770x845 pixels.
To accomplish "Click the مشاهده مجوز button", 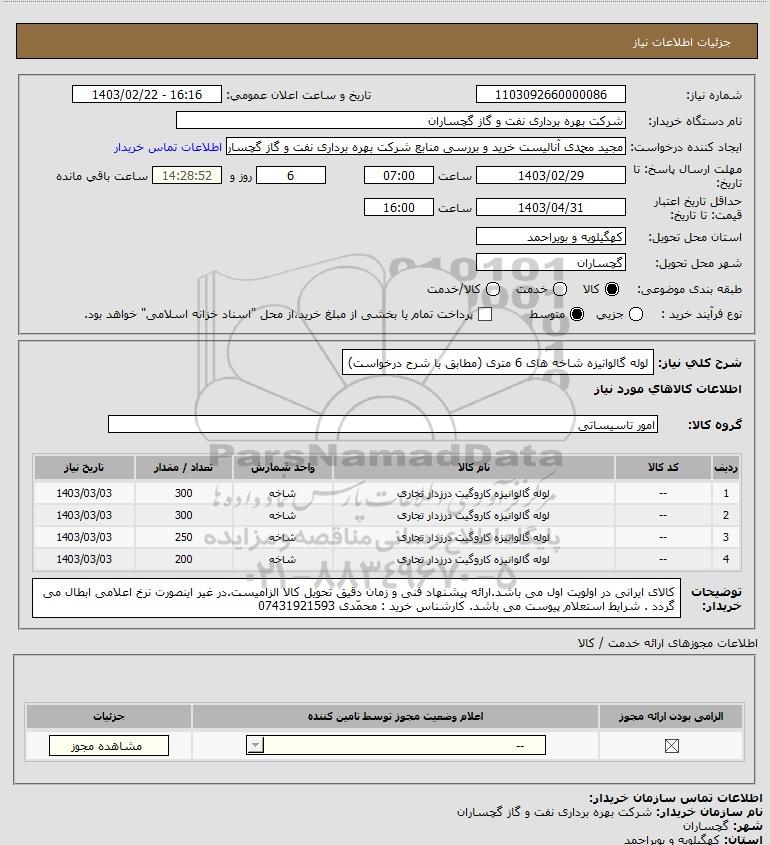I will [109, 746].
